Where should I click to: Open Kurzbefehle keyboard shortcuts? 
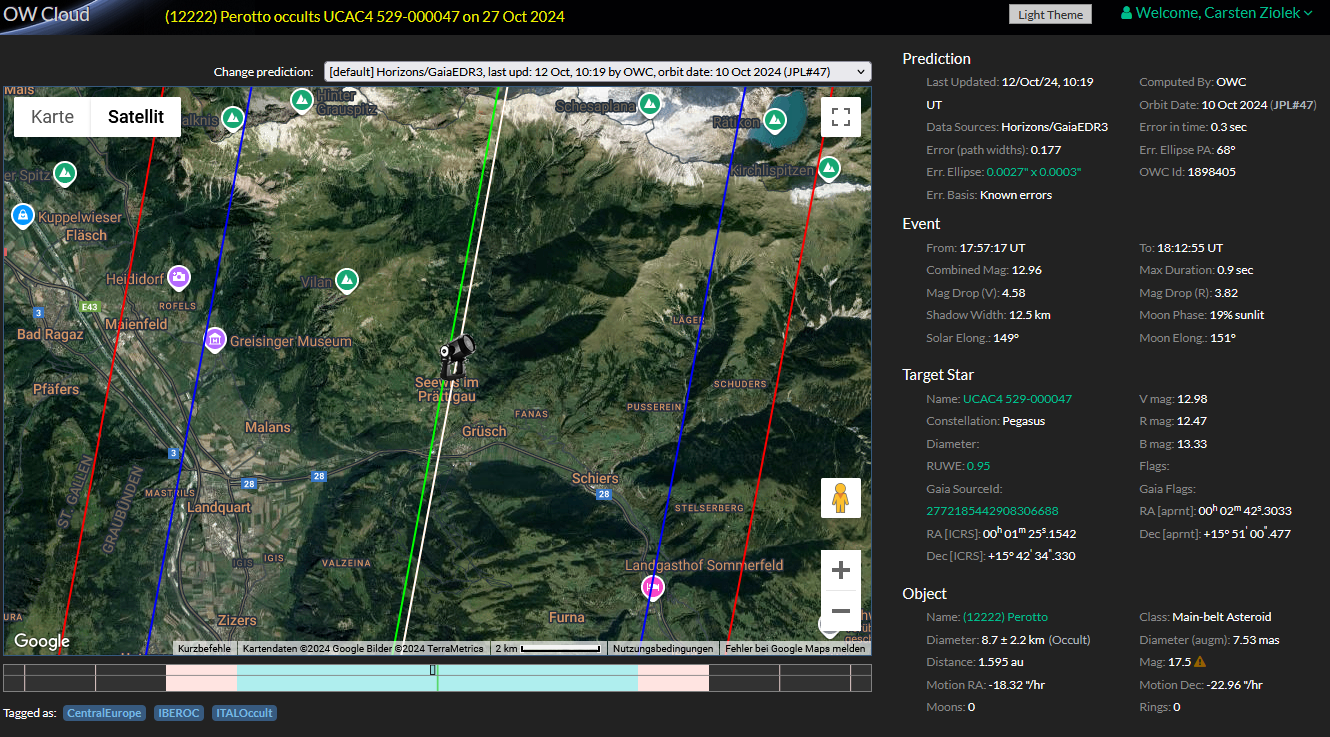pos(205,648)
